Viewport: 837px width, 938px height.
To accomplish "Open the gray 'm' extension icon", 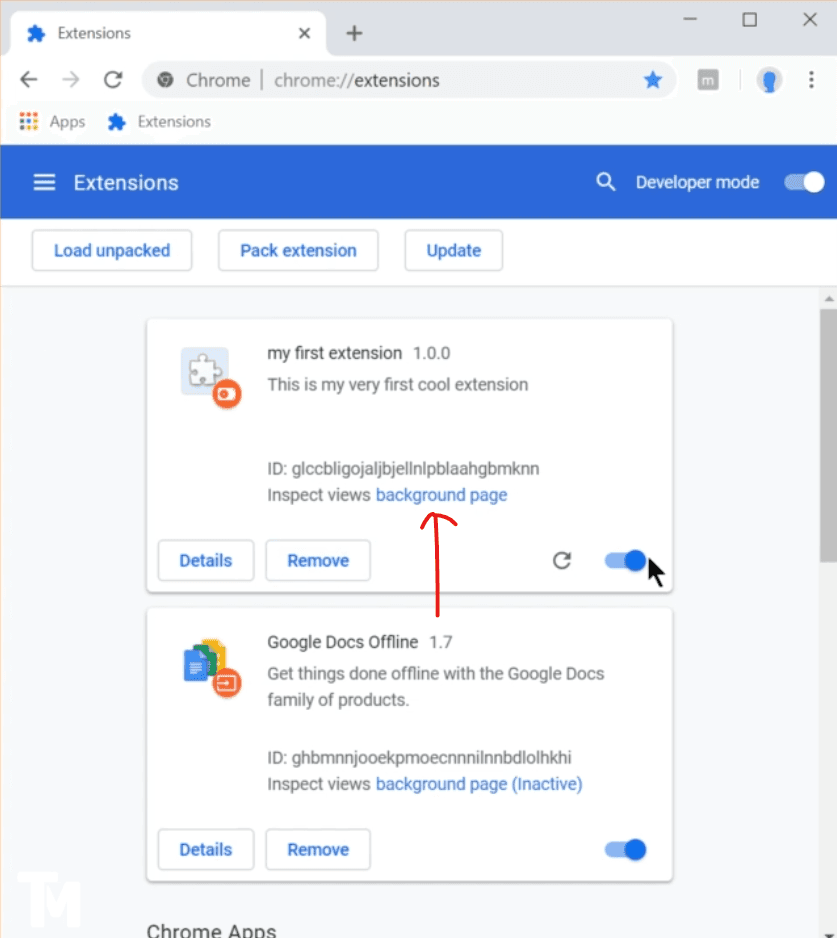I will (708, 80).
